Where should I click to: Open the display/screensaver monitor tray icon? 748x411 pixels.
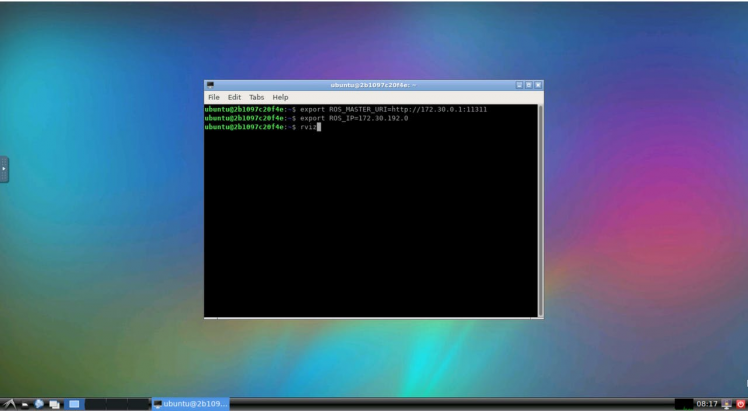727,404
